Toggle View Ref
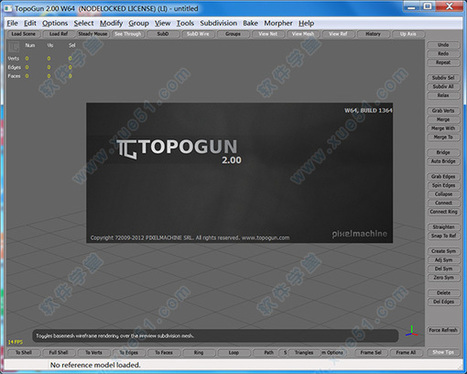This screenshot has height=374, width=467. (x=338, y=34)
